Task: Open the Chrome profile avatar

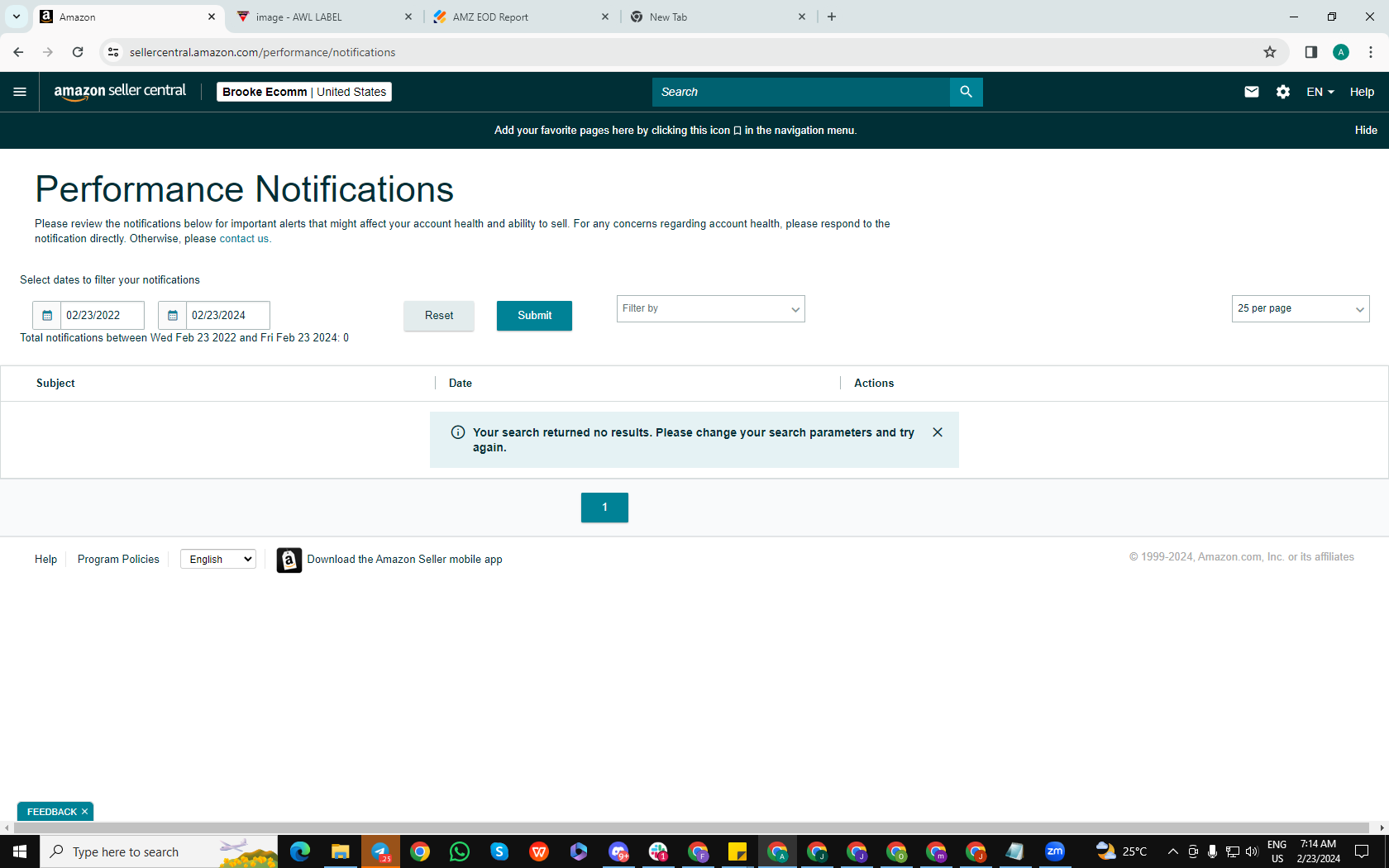Action: [1341, 52]
